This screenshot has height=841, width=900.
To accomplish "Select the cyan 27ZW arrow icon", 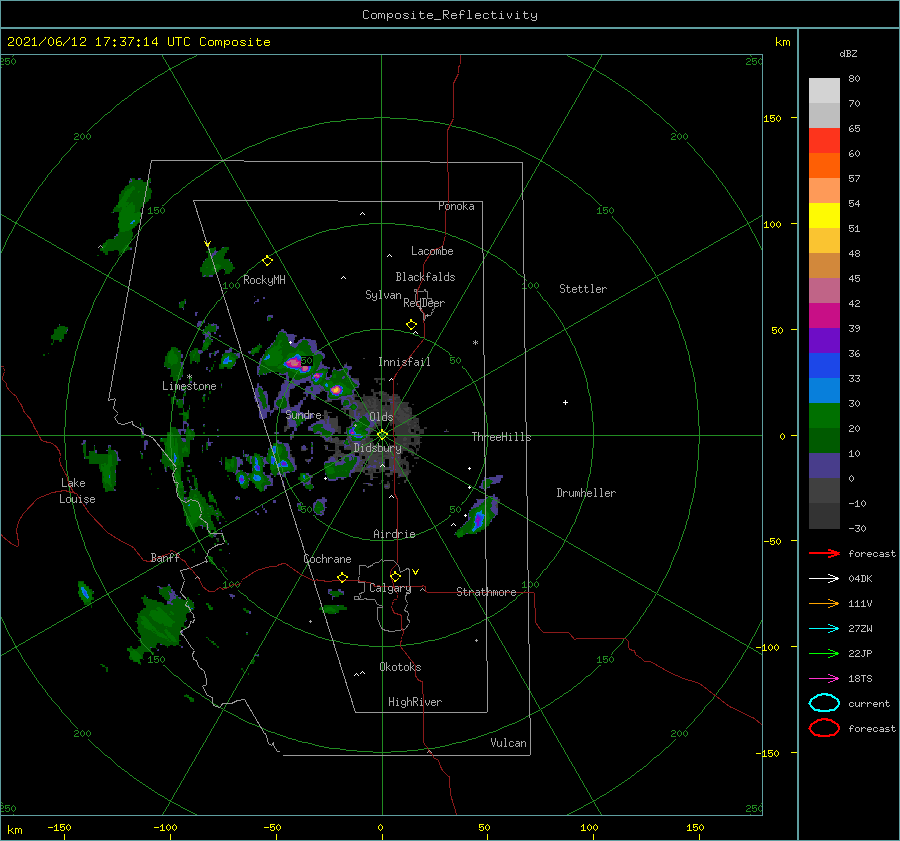I will click(824, 629).
